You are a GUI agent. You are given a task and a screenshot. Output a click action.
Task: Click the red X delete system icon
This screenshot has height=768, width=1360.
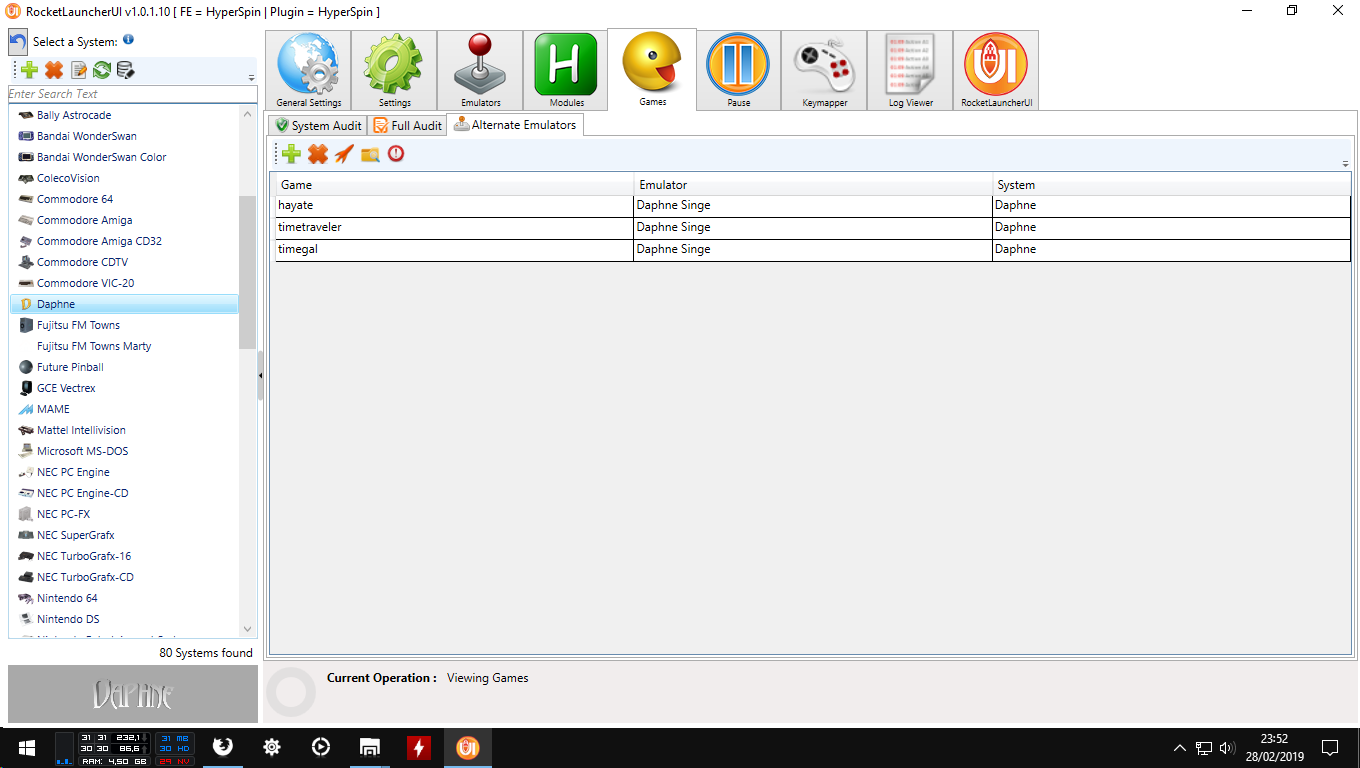54,70
